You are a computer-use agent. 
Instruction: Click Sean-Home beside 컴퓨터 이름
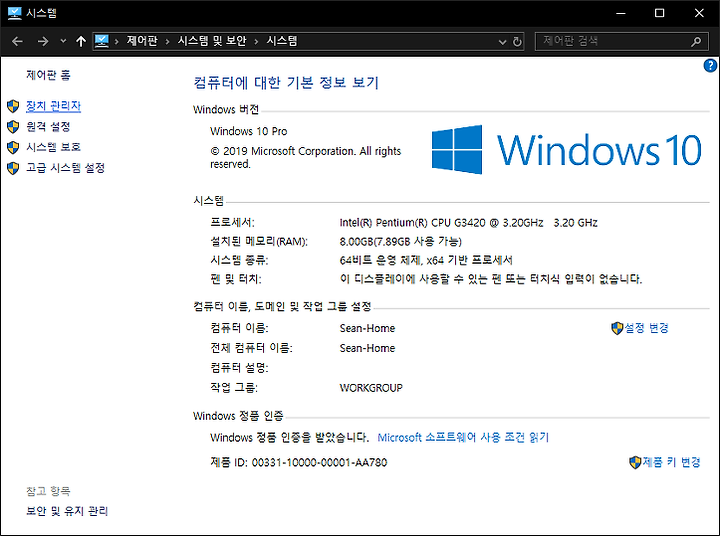[x=367, y=328]
